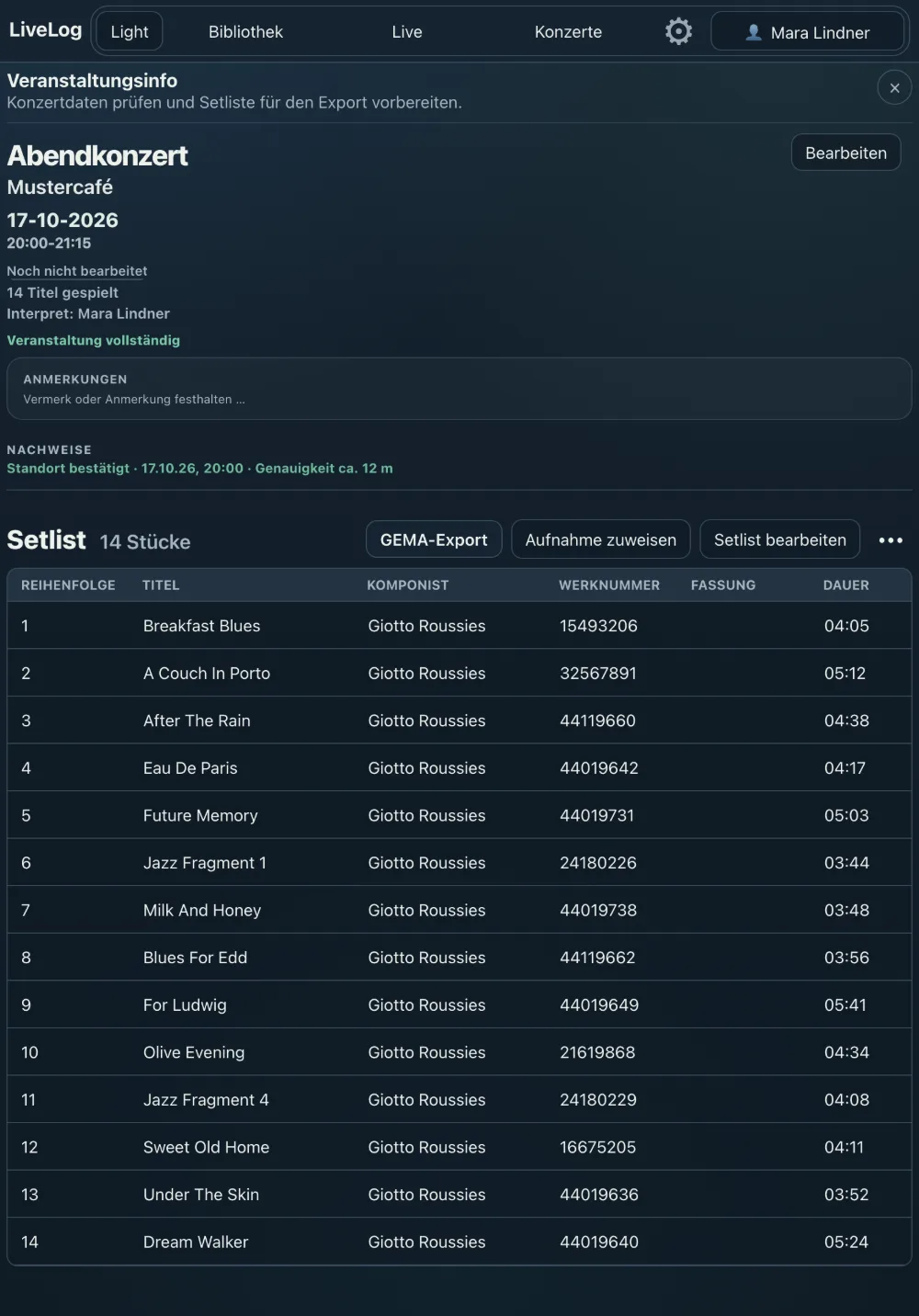Go to the Bibliothek tab

pos(245,32)
